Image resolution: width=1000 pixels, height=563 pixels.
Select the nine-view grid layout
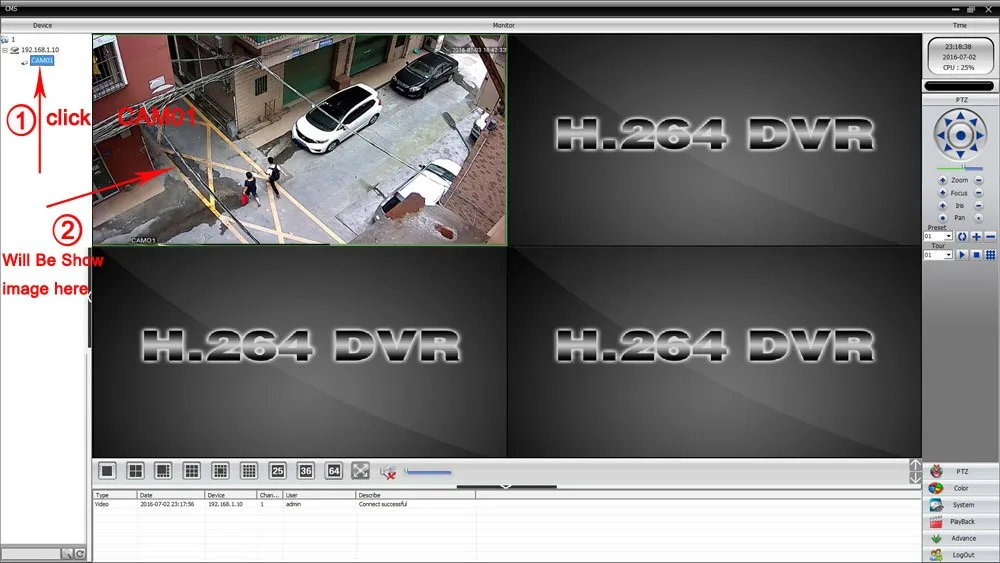(x=191, y=471)
